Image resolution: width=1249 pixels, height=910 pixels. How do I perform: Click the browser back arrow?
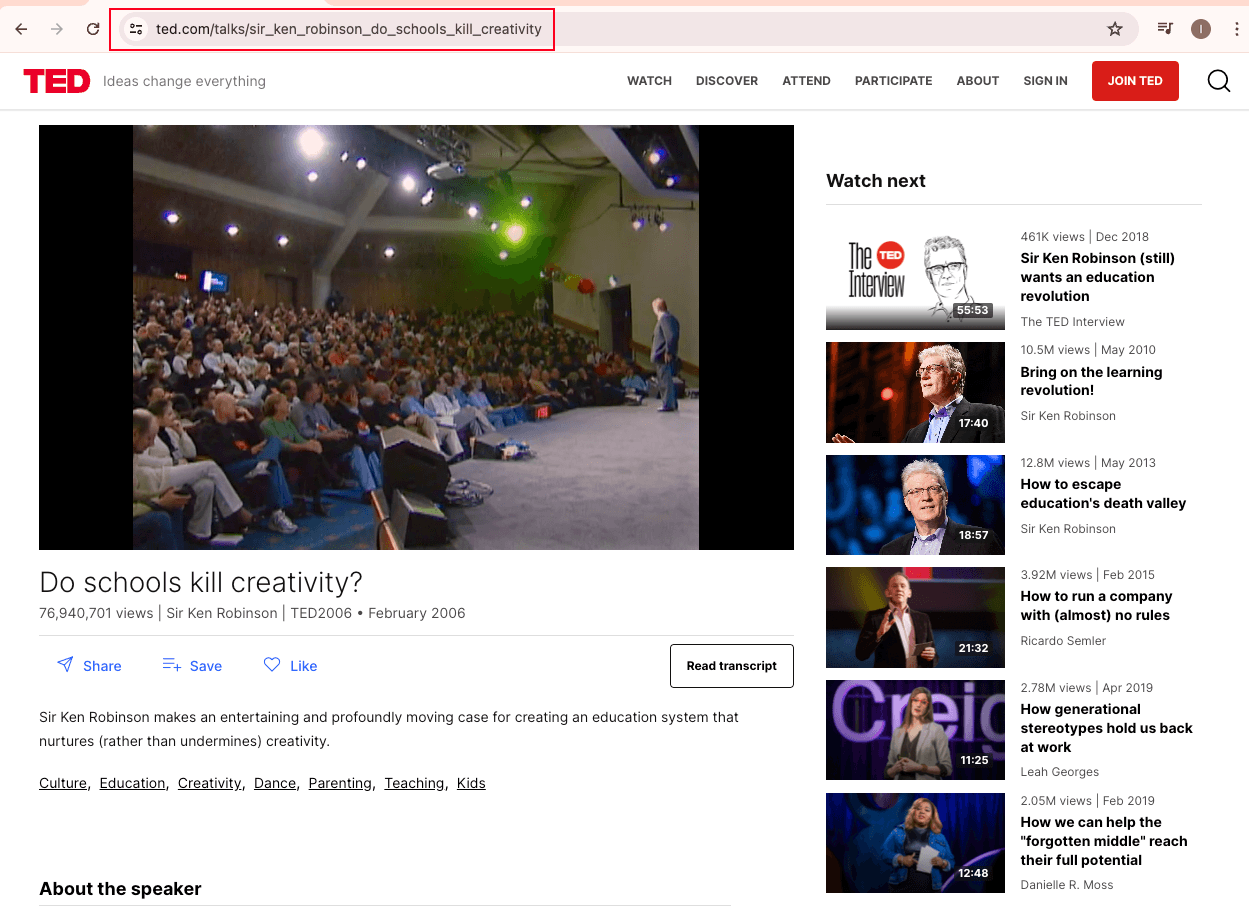[21, 29]
